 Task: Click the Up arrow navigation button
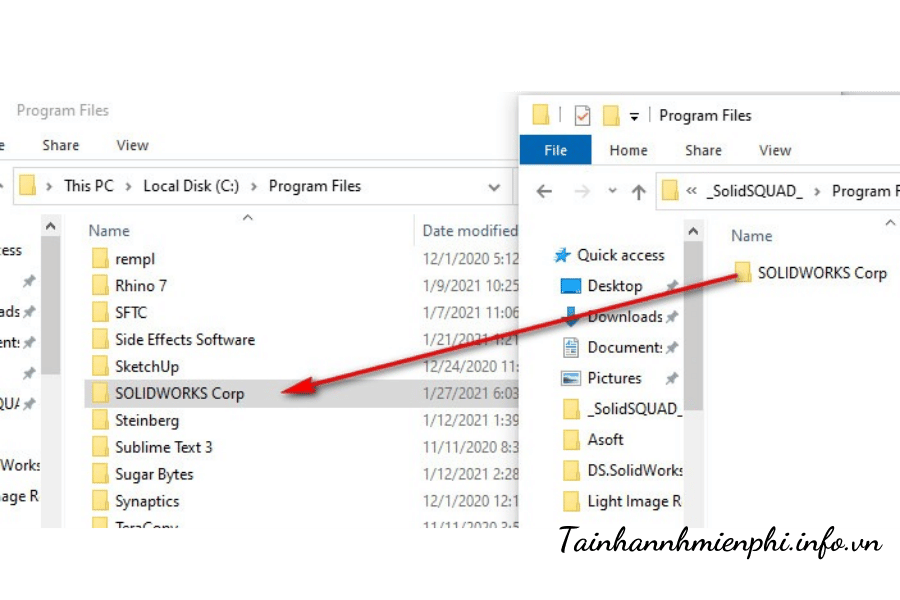(x=638, y=191)
